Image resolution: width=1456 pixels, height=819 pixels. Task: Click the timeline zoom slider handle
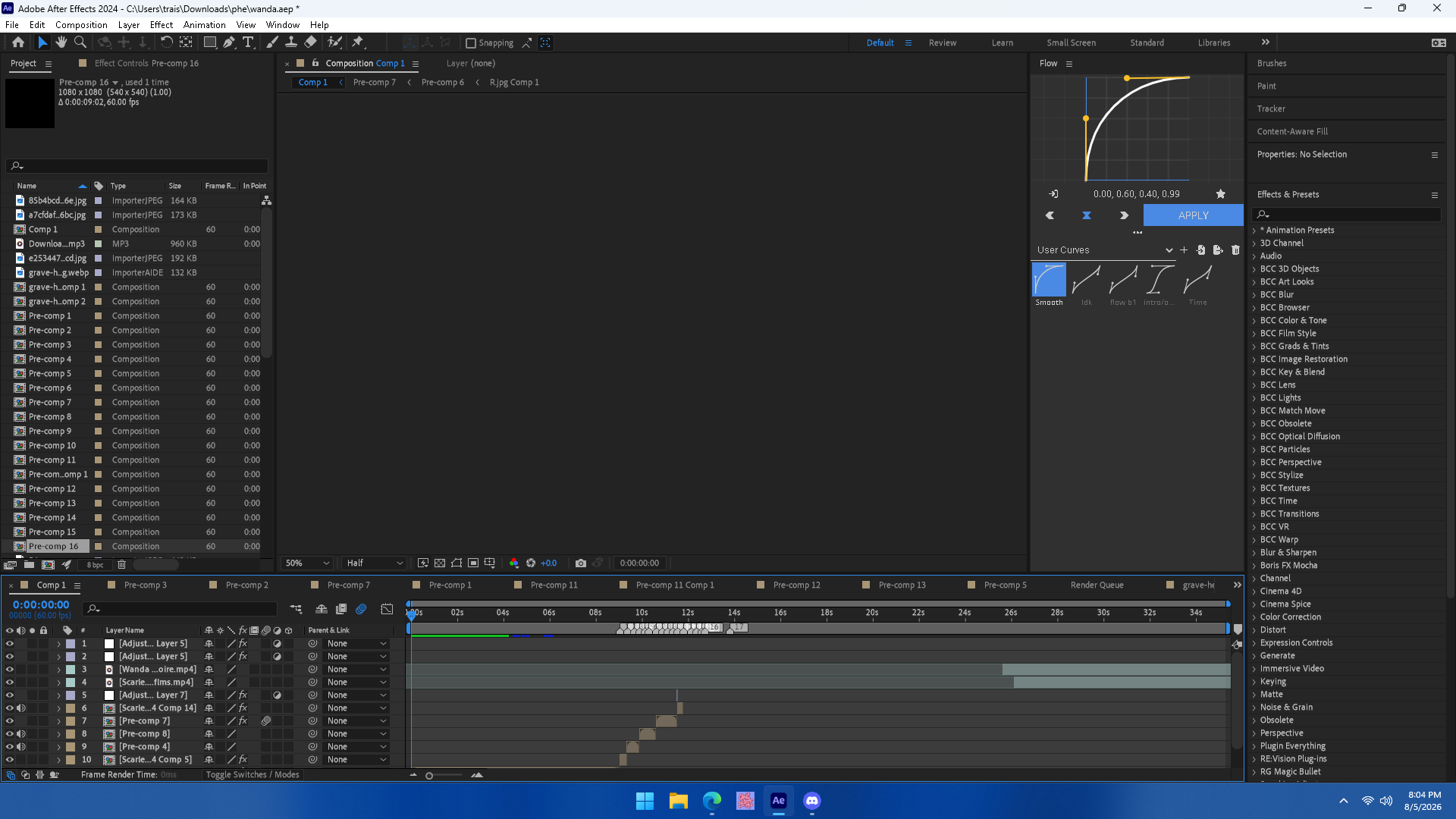(429, 776)
